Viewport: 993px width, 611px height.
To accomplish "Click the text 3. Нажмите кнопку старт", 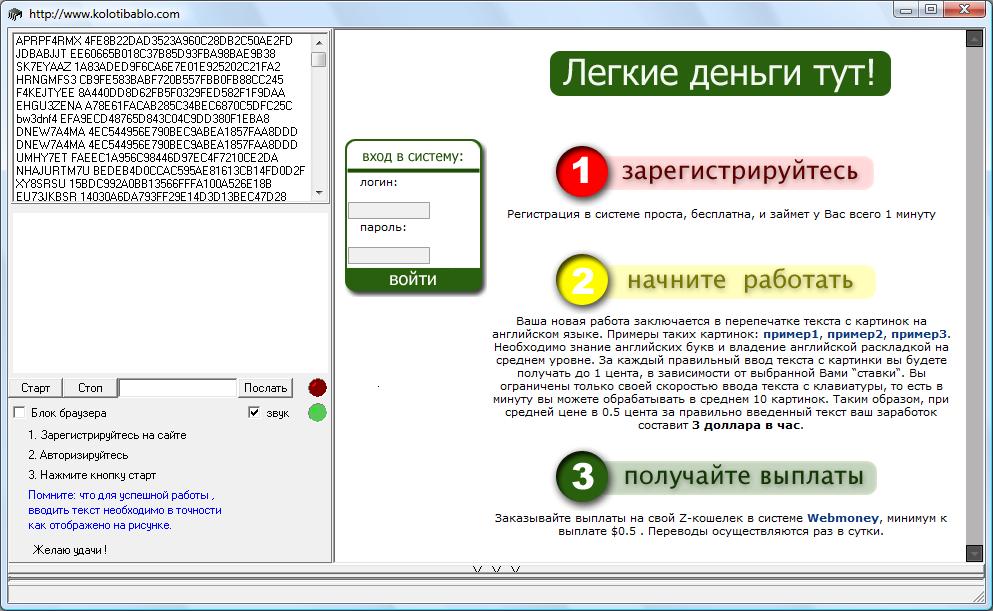I will [x=92, y=475].
